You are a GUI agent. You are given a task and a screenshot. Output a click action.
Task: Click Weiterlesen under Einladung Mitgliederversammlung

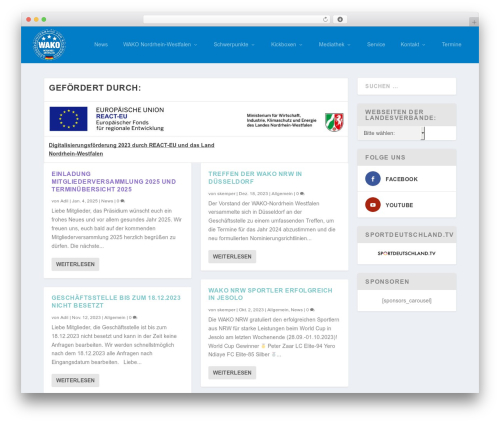coord(75,264)
